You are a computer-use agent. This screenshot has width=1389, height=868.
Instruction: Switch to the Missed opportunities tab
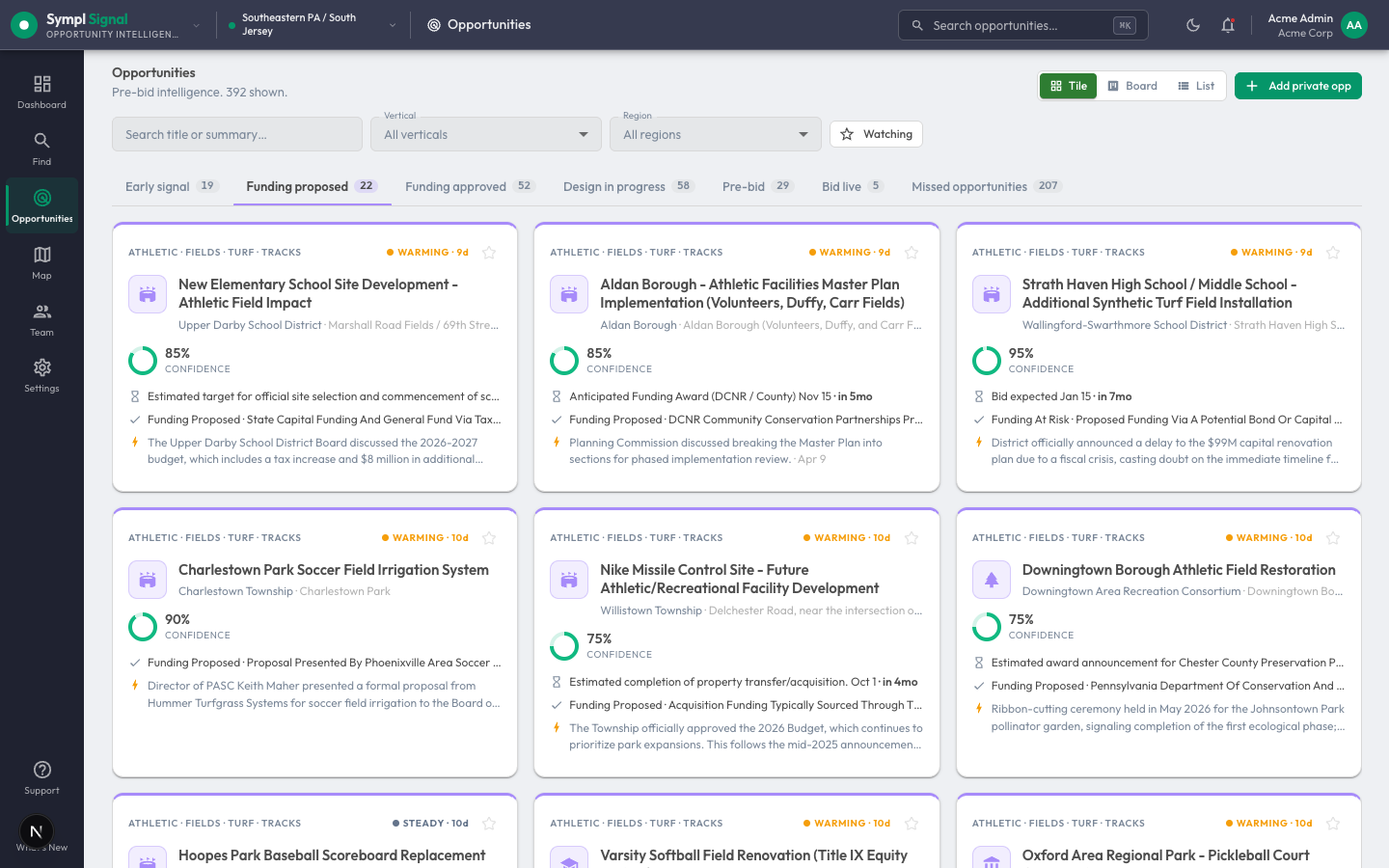pyautogui.click(x=986, y=186)
